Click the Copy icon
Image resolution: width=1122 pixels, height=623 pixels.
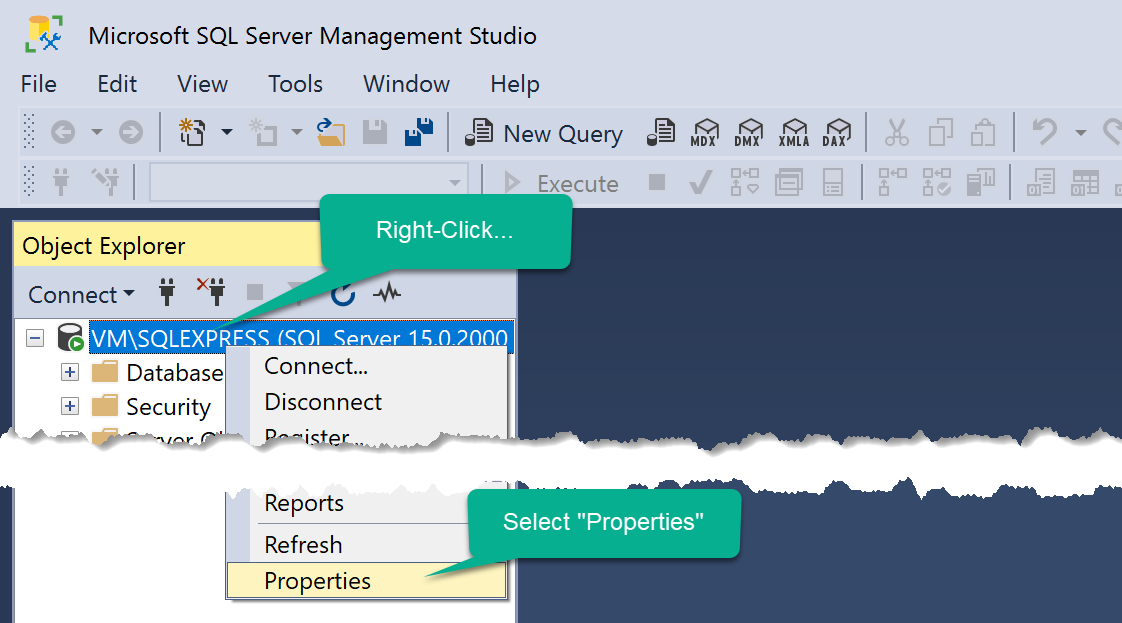click(940, 132)
